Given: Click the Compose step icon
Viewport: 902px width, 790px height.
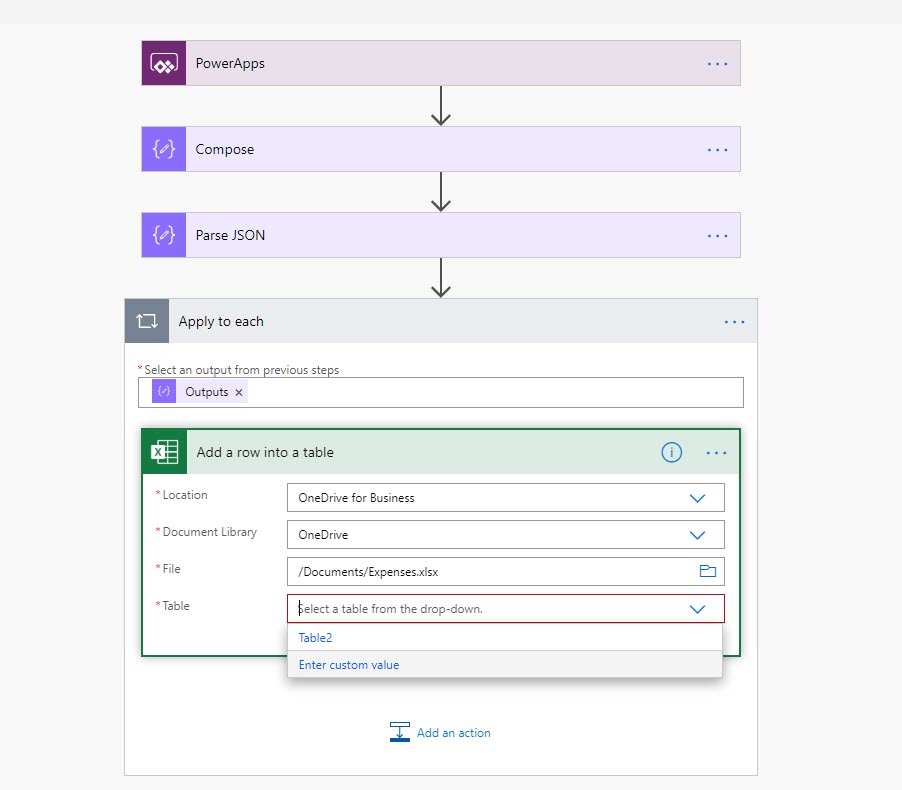Looking at the screenshot, I should coord(164,149).
